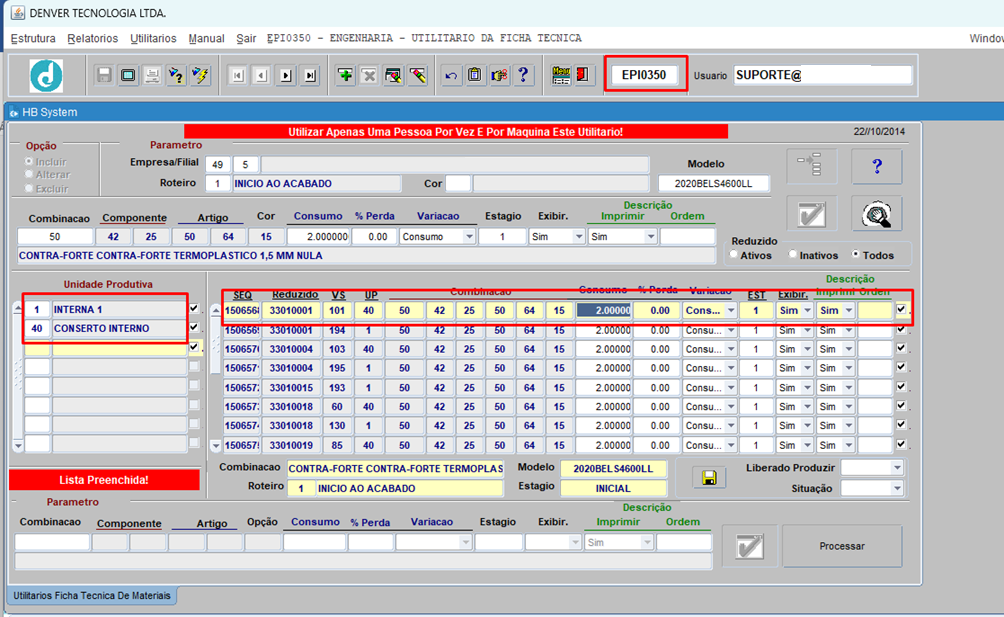Toggle checkbox for CONSERTO INTERNO unit

194,328
